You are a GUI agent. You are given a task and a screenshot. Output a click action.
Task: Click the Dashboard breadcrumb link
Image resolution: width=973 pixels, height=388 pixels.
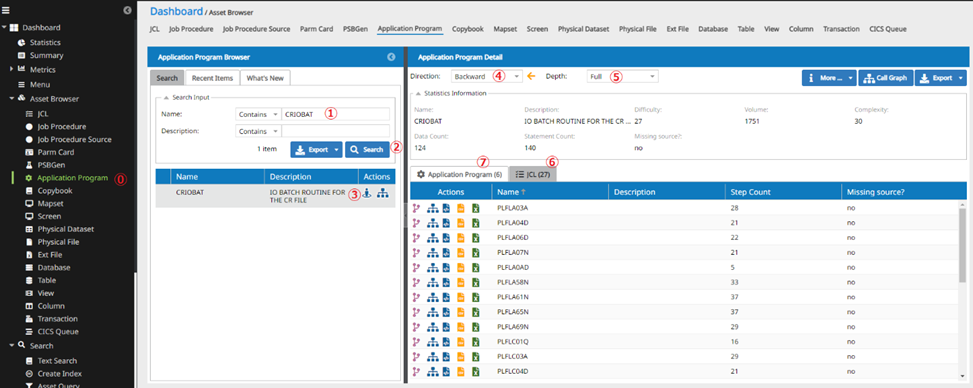point(176,11)
